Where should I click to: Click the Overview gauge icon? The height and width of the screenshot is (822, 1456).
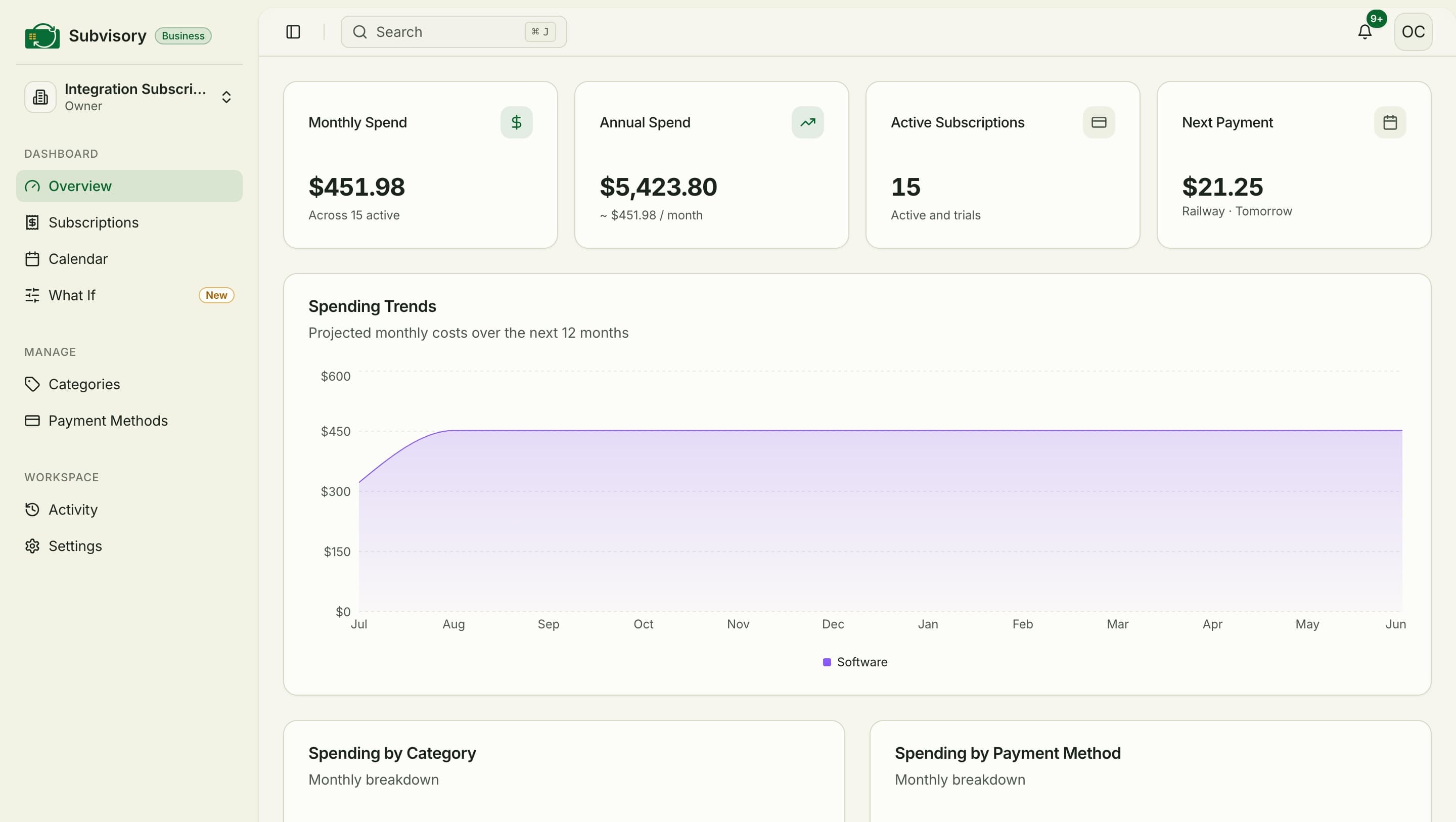click(x=32, y=186)
